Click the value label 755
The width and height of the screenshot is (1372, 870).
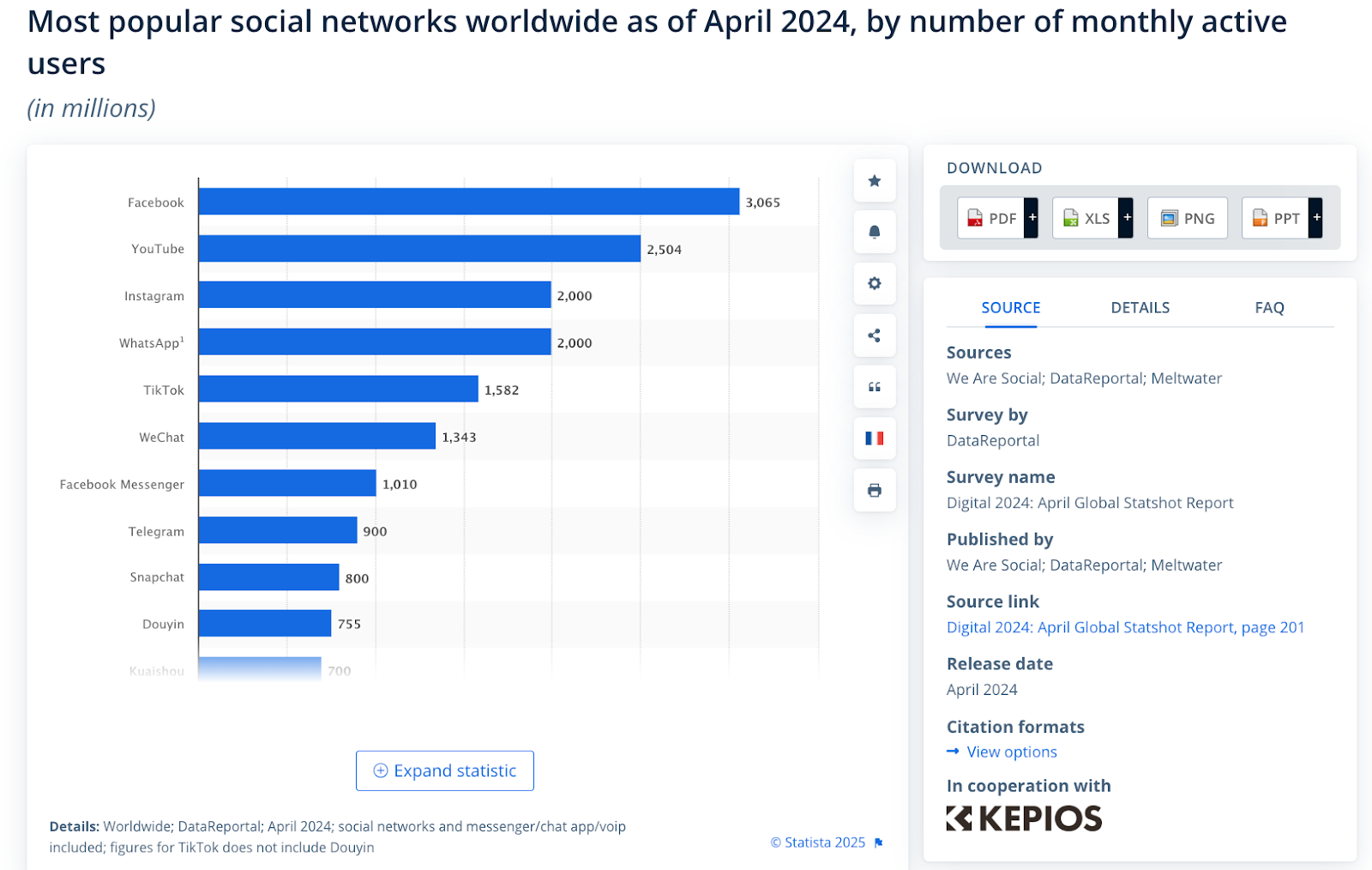[349, 625]
